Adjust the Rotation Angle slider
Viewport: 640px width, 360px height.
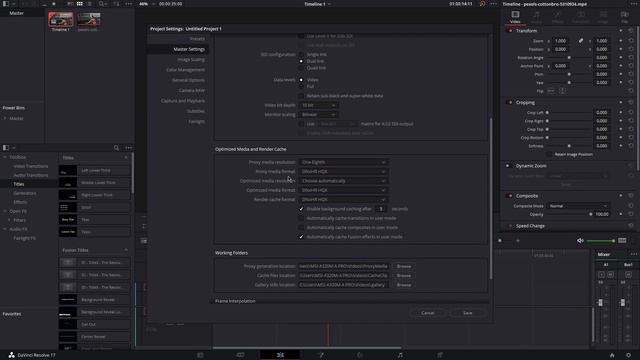(569, 58)
